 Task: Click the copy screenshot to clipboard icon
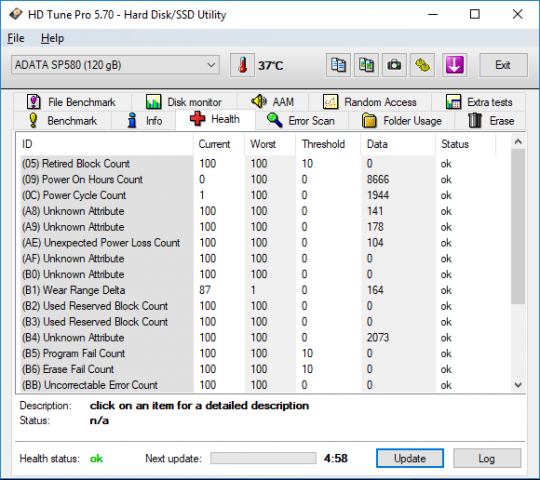366,65
